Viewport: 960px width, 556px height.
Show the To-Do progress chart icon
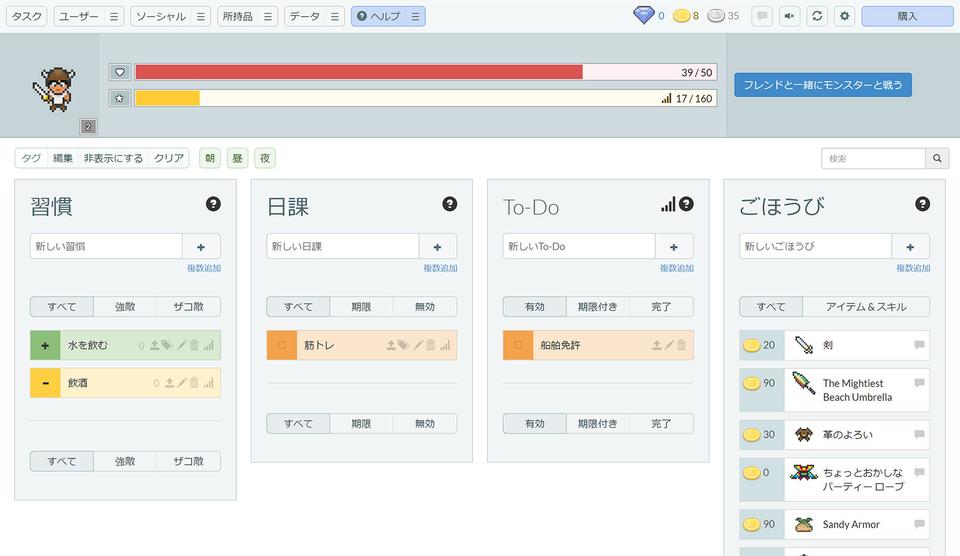pos(668,205)
